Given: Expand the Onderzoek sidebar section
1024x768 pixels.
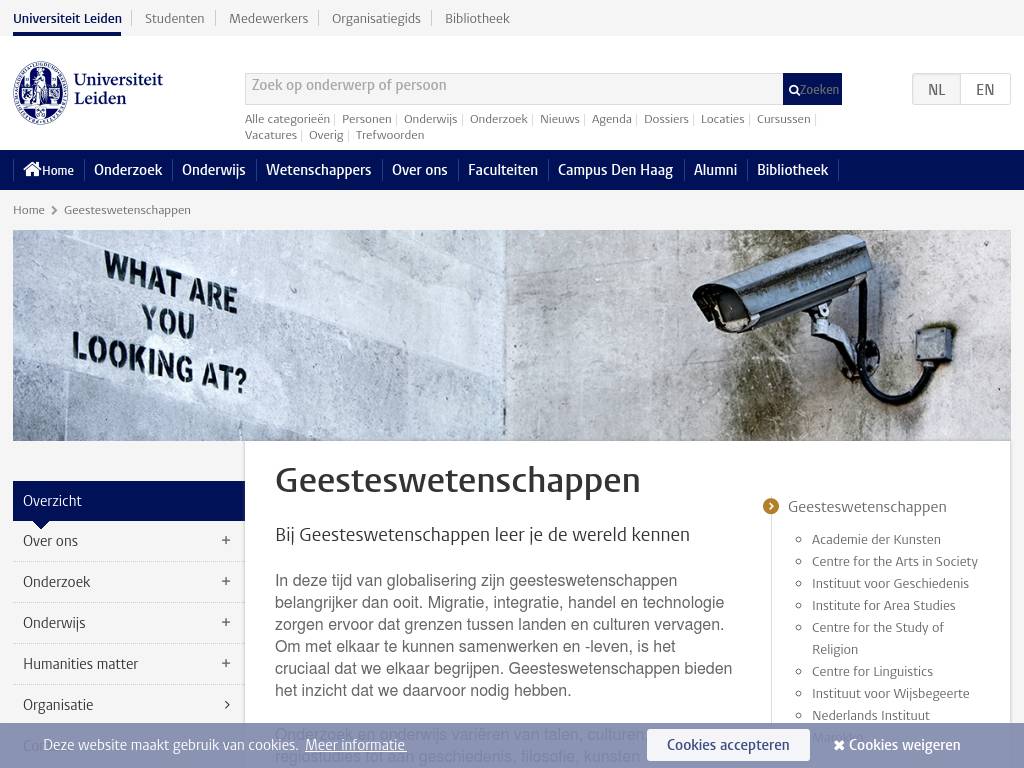Looking at the screenshot, I should 226,582.
